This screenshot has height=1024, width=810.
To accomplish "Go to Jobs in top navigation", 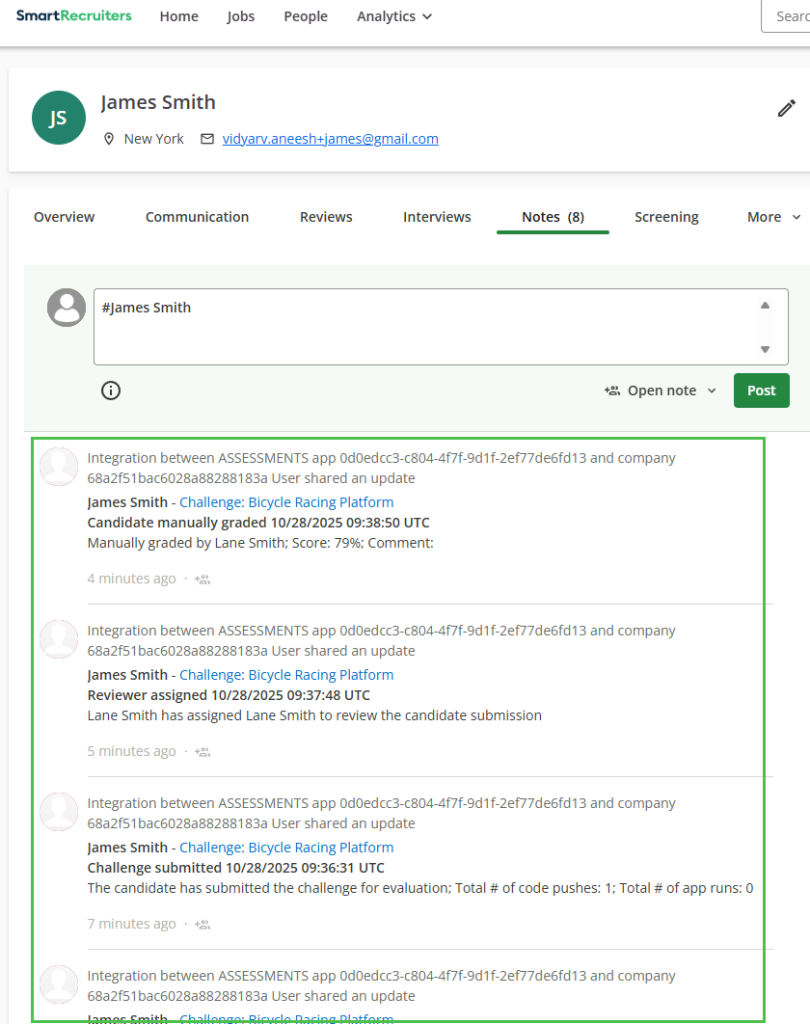I will click(x=241, y=17).
